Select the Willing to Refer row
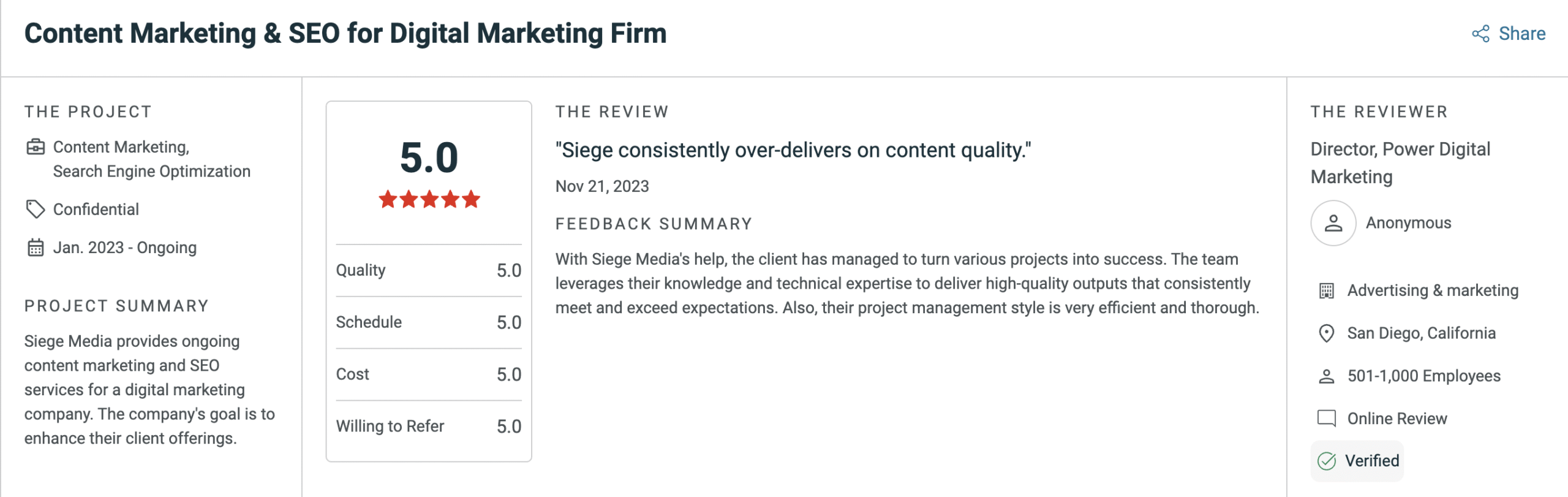1568x497 pixels. point(428,426)
